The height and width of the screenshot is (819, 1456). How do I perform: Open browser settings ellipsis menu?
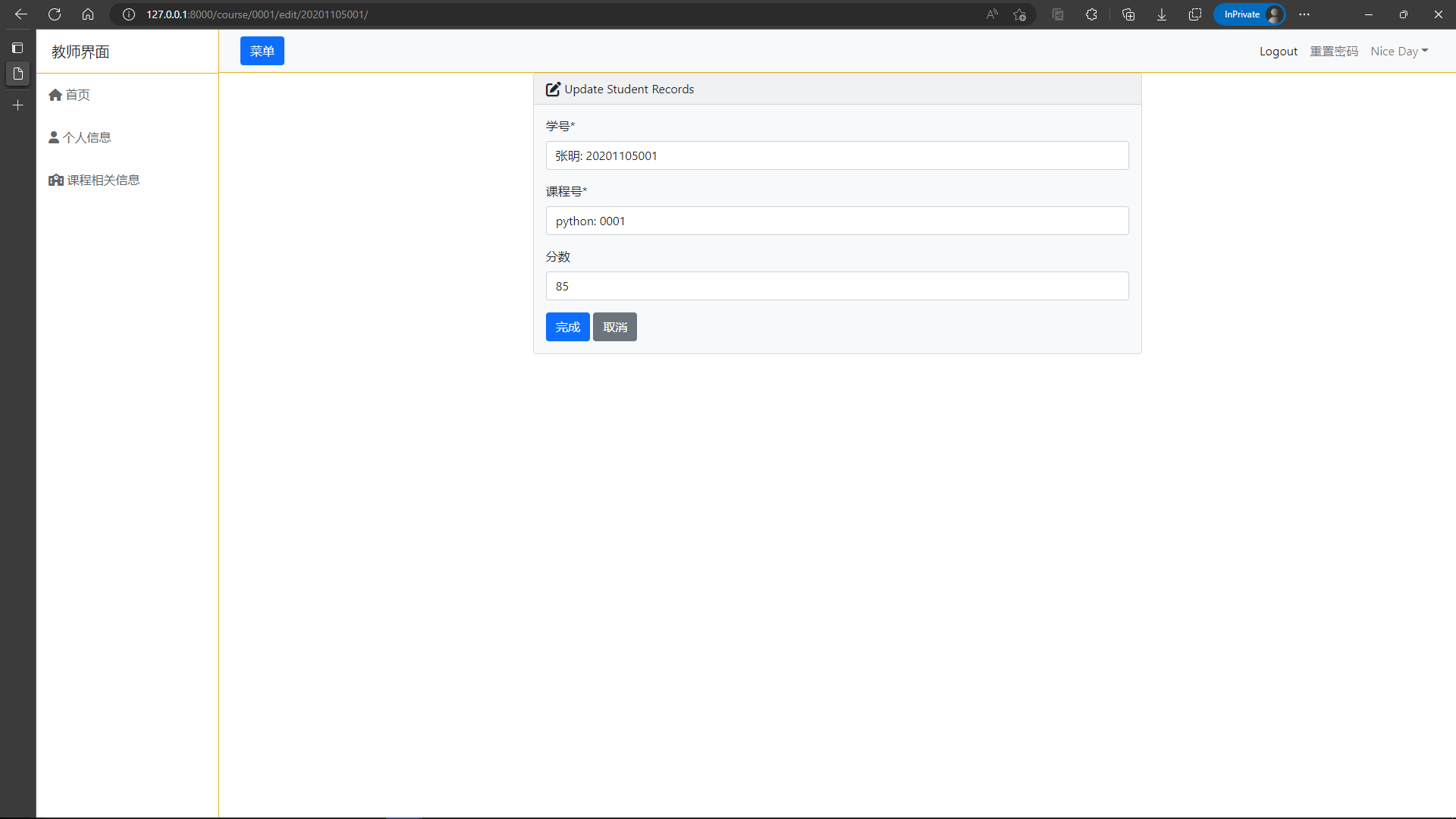[1304, 14]
